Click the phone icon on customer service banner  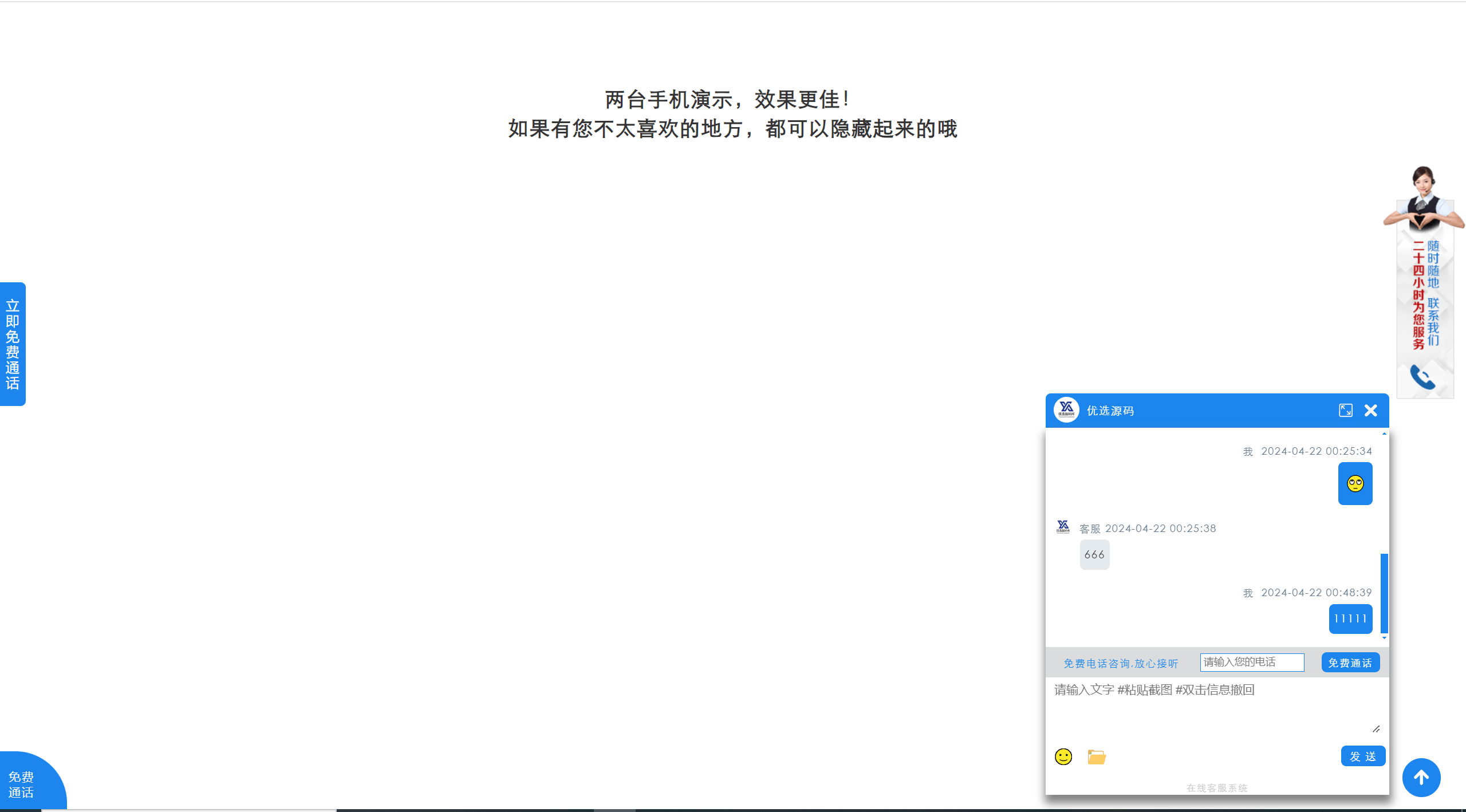1422,377
